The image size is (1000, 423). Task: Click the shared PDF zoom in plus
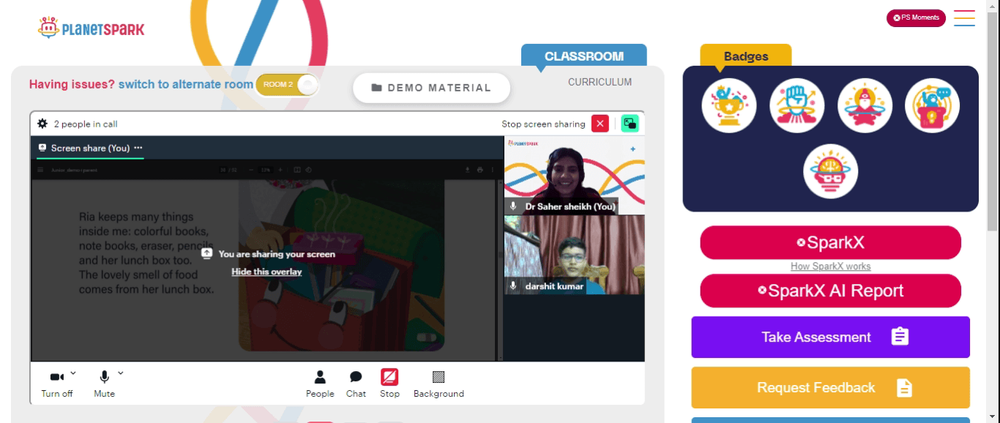click(x=281, y=170)
